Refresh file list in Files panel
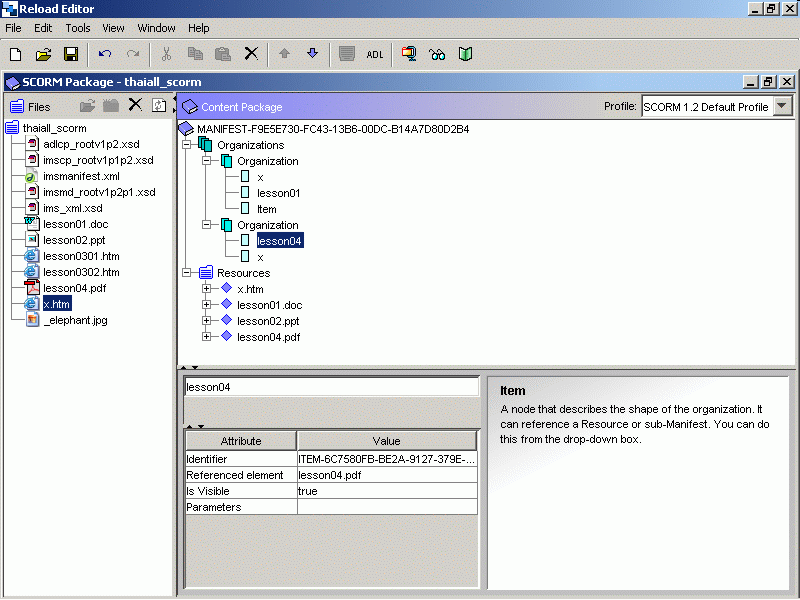800x600 pixels. point(159,106)
